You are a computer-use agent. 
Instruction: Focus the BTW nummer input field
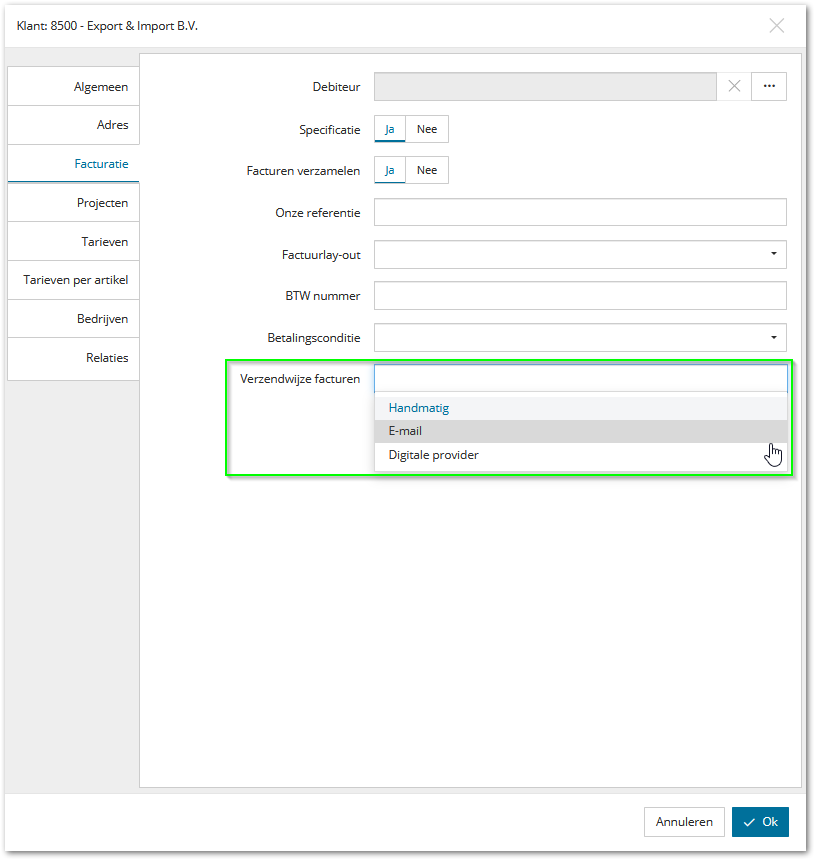[x=580, y=296]
